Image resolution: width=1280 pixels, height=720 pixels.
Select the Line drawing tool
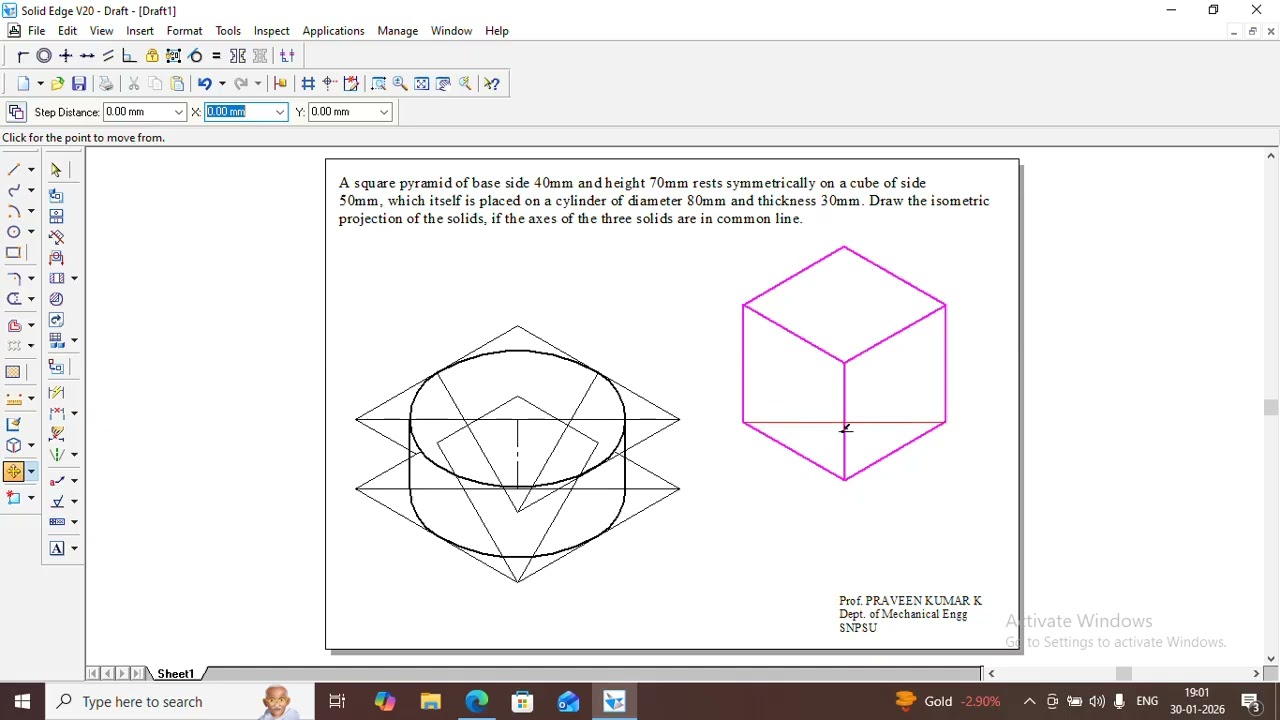14,170
